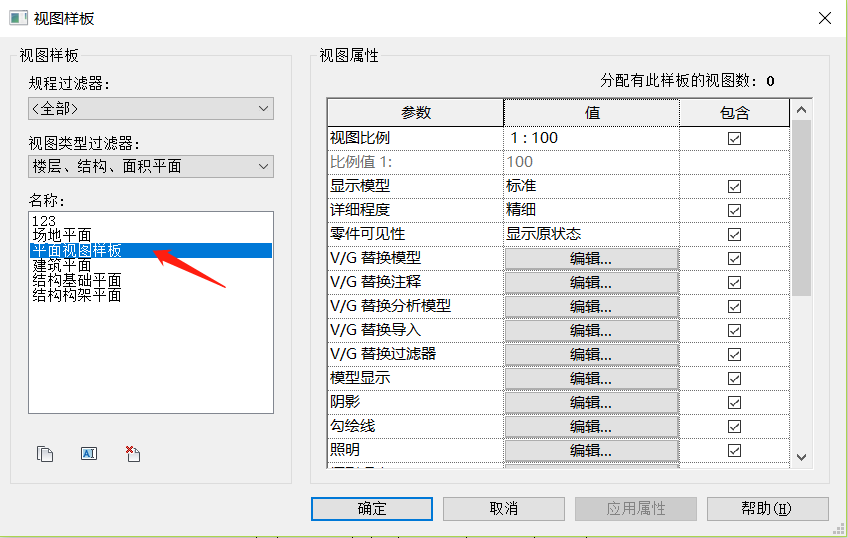848x538 pixels.
Task: Click the scrollbar down arrow in properties table
Action: pos(801,456)
